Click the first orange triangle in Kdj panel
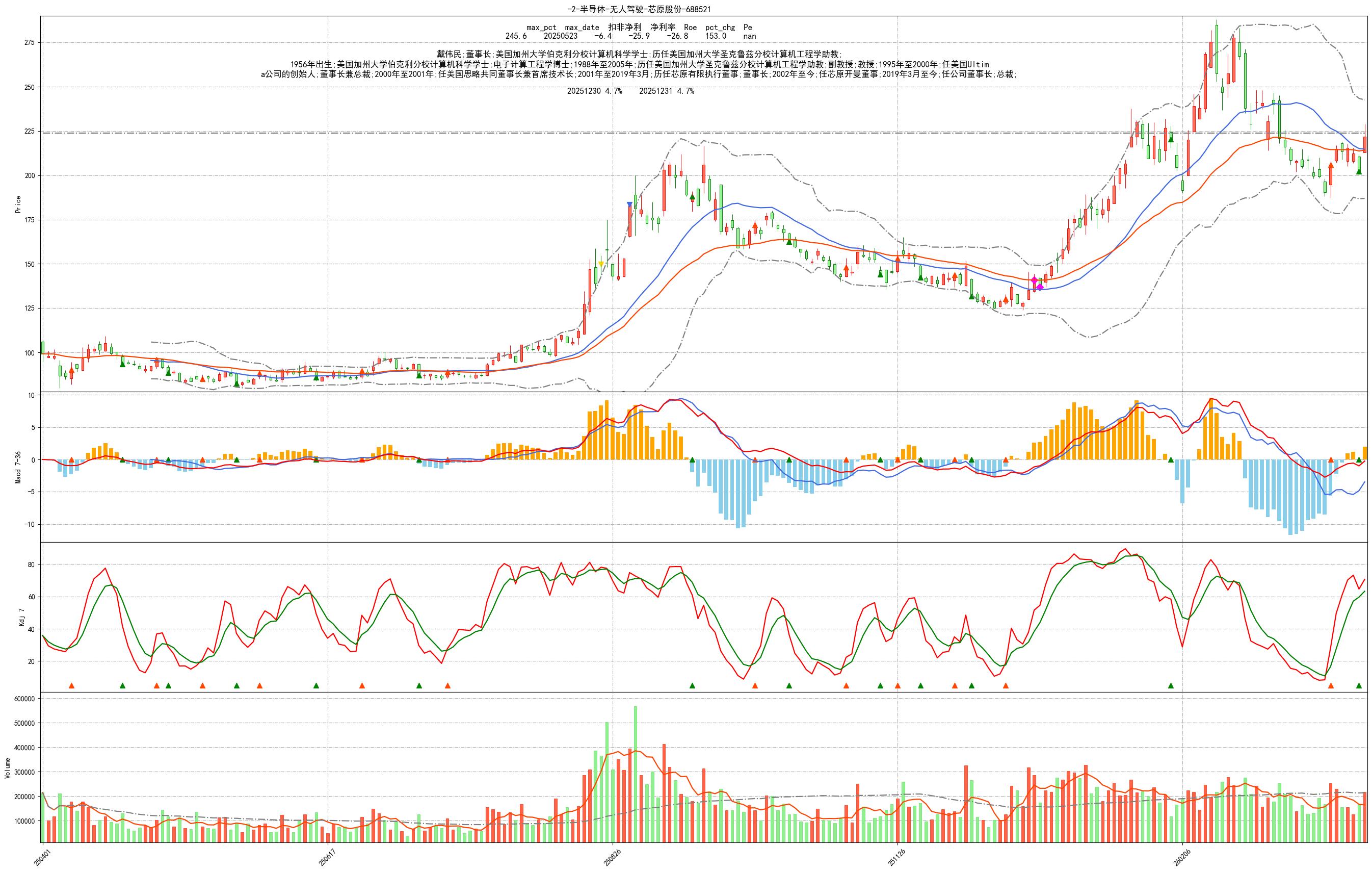The image size is (1372, 872). click(x=71, y=686)
